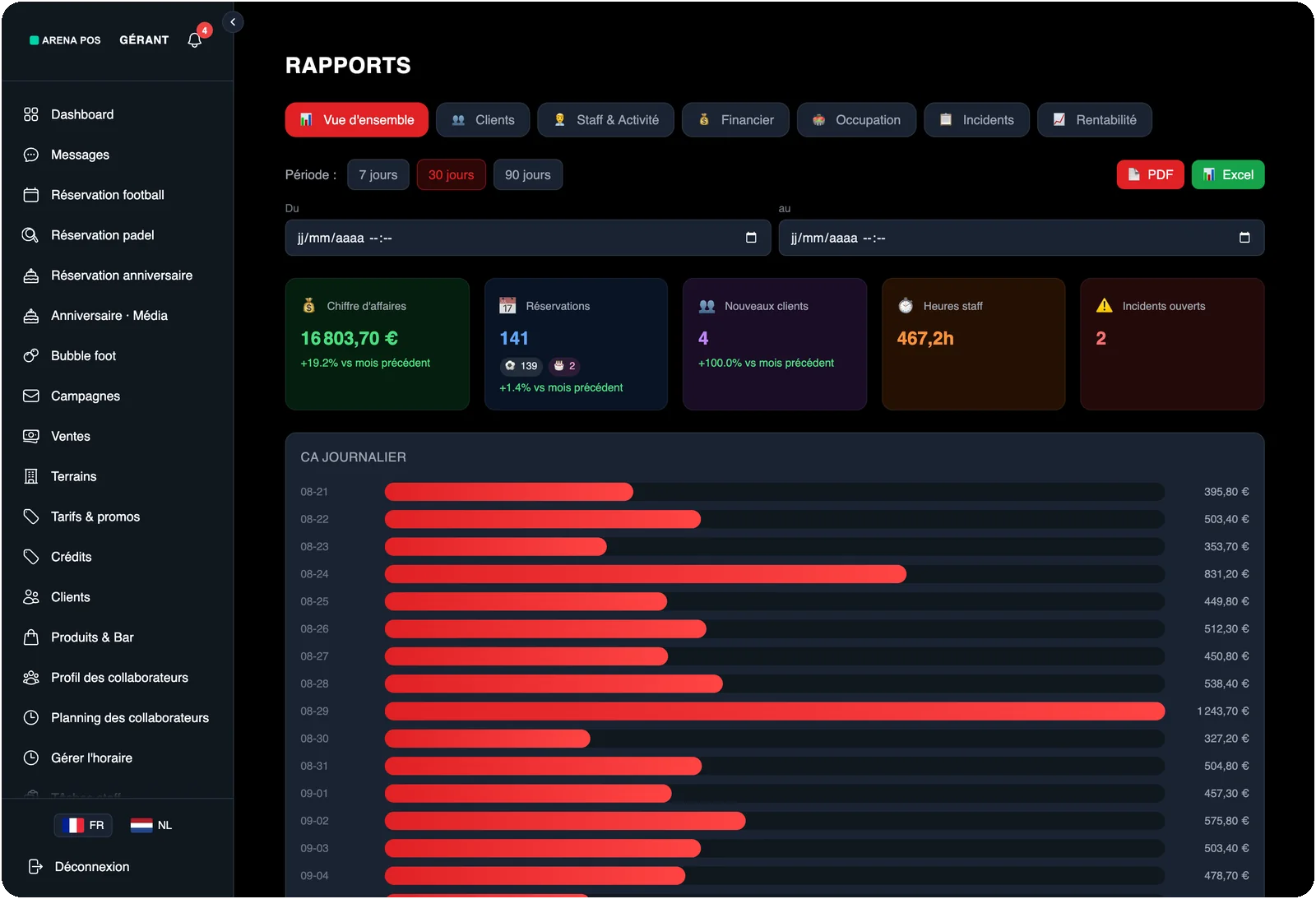Export report as PDF
1316x899 pixels.
1150,174
